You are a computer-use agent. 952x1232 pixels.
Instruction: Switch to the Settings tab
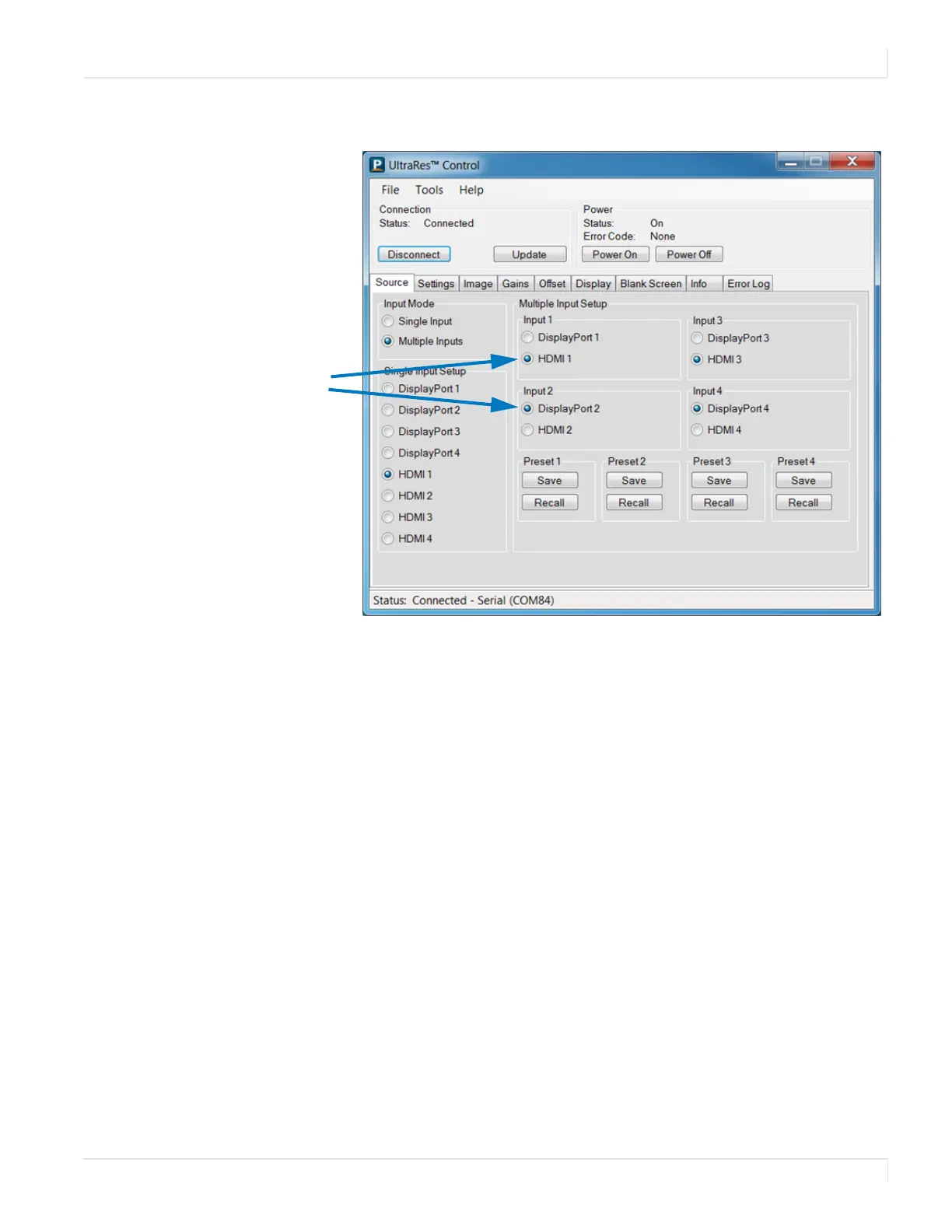click(x=436, y=284)
